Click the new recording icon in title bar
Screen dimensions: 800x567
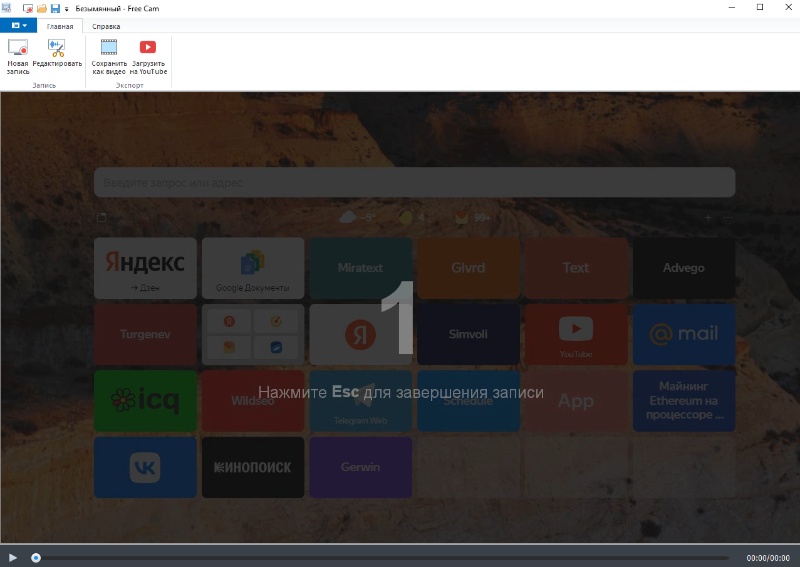(x=28, y=9)
